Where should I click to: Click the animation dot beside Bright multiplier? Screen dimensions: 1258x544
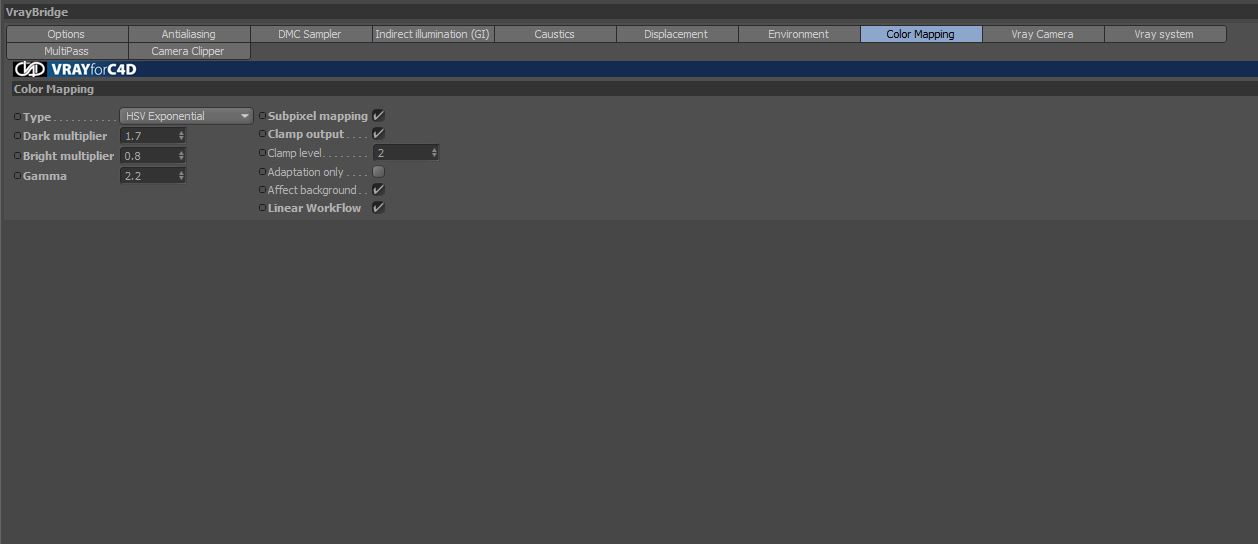click(x=17, y=156)
